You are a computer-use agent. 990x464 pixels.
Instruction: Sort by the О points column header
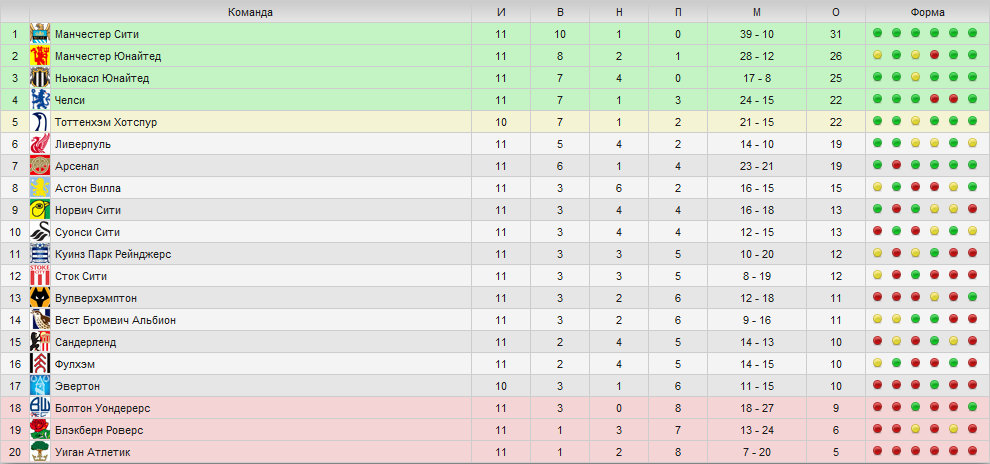coord(836,12)
